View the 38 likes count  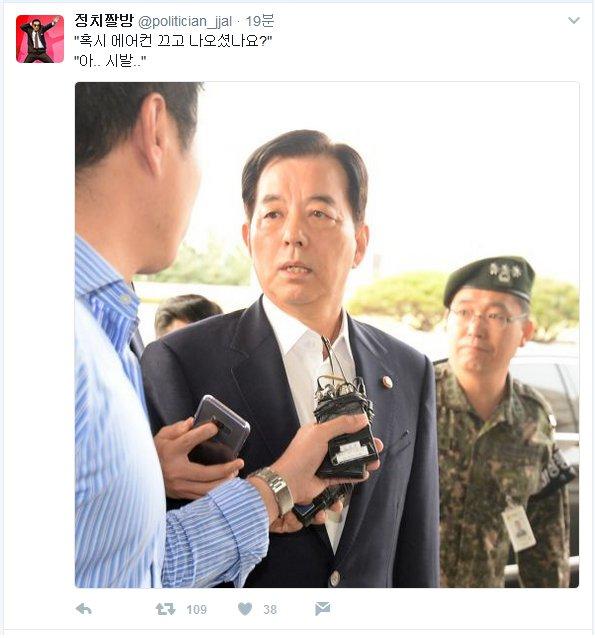tap(270, 610)
